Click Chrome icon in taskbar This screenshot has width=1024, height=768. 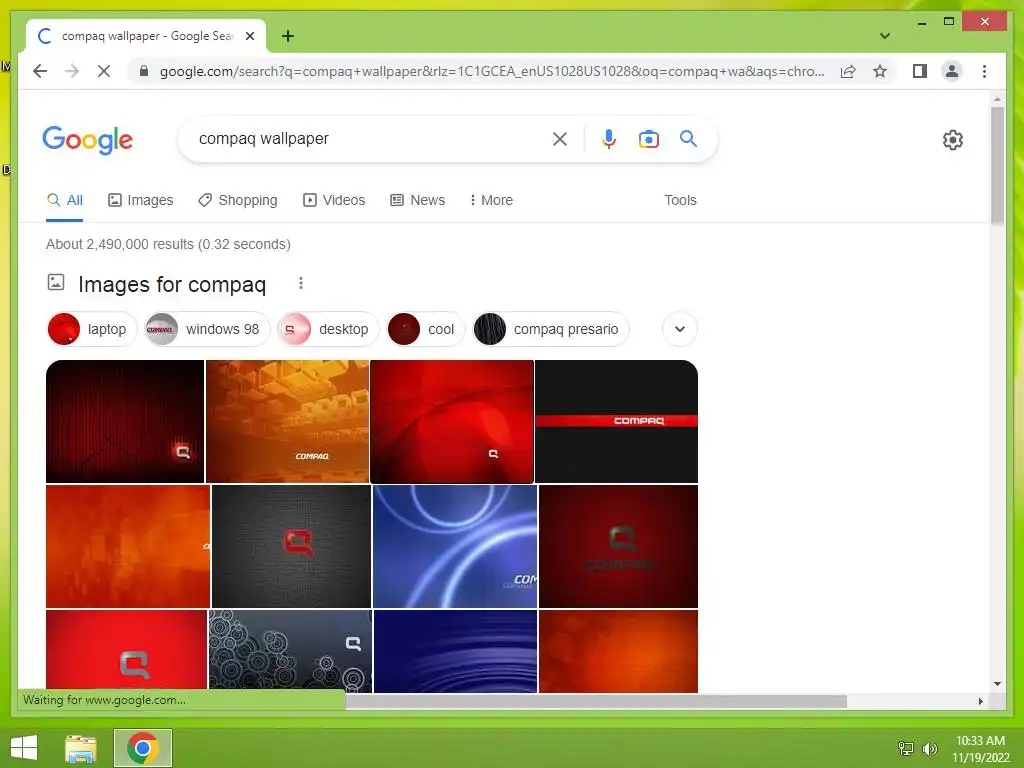coord(143,748)
